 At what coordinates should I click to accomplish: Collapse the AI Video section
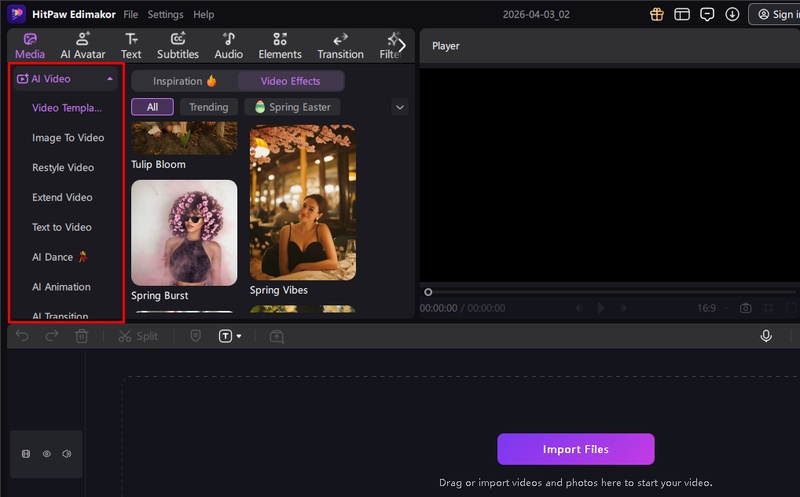tap(109, 78)
